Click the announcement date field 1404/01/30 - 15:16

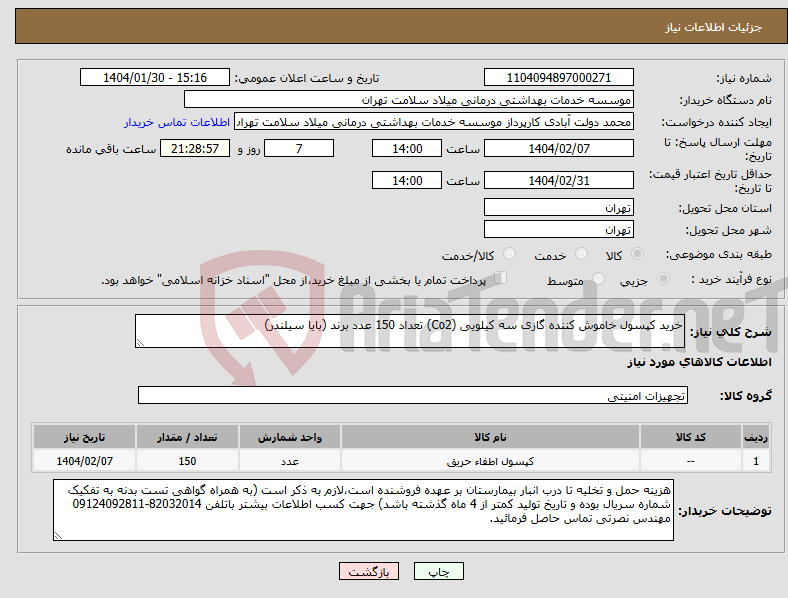pos(155,78)
